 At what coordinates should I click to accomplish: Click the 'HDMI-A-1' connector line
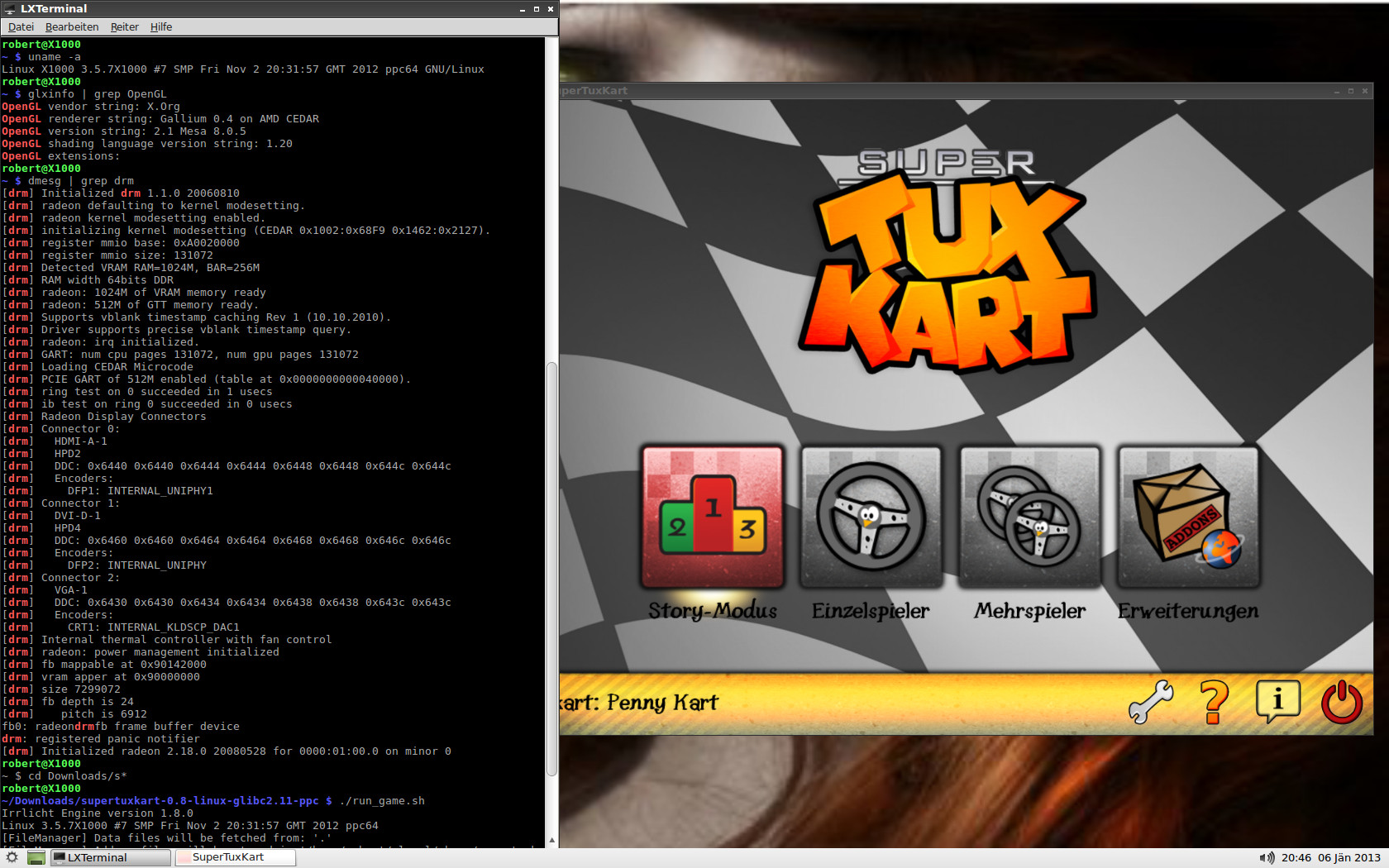[55, 441]
